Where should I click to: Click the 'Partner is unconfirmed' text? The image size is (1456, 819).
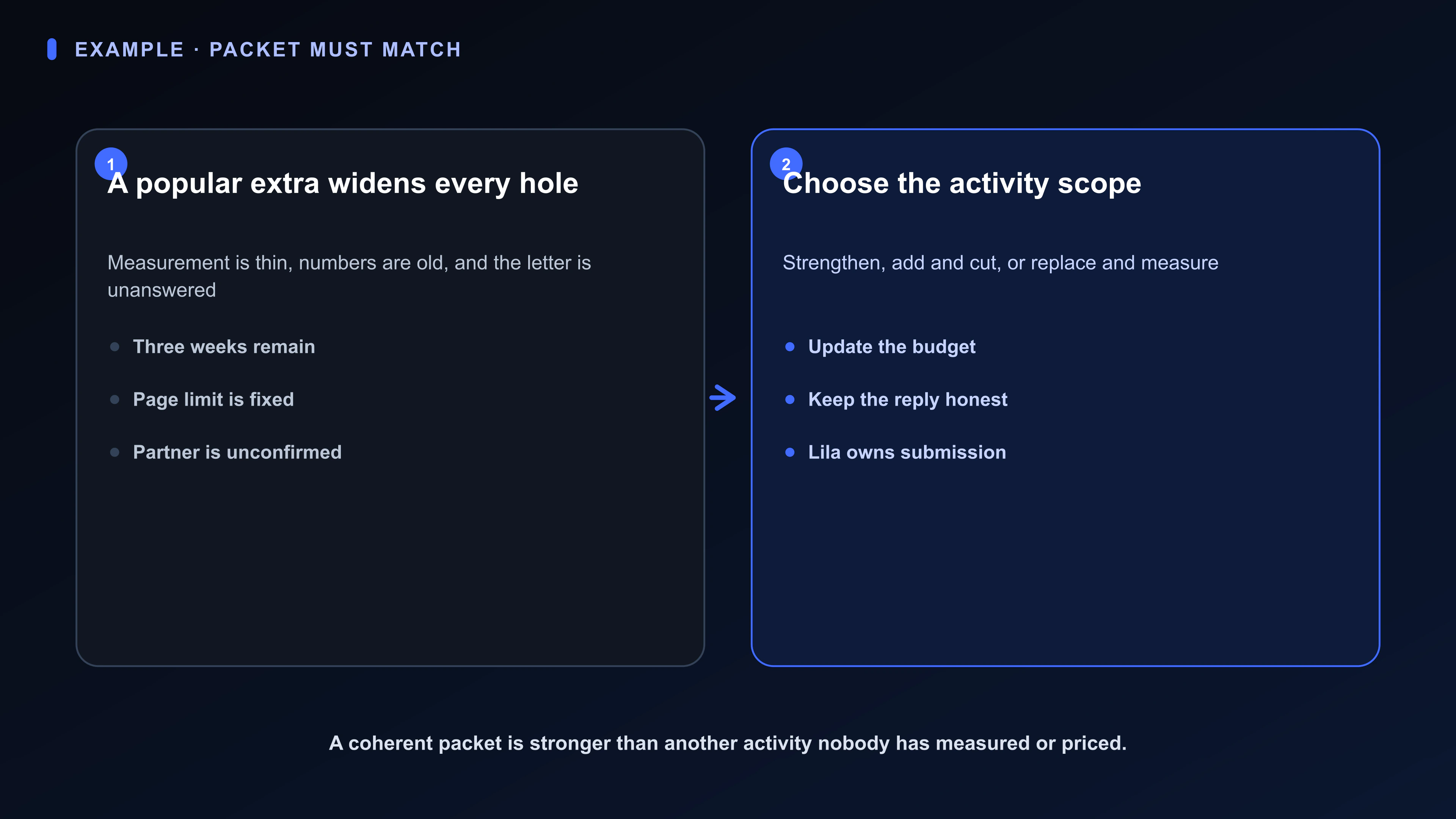pos(237,452)
